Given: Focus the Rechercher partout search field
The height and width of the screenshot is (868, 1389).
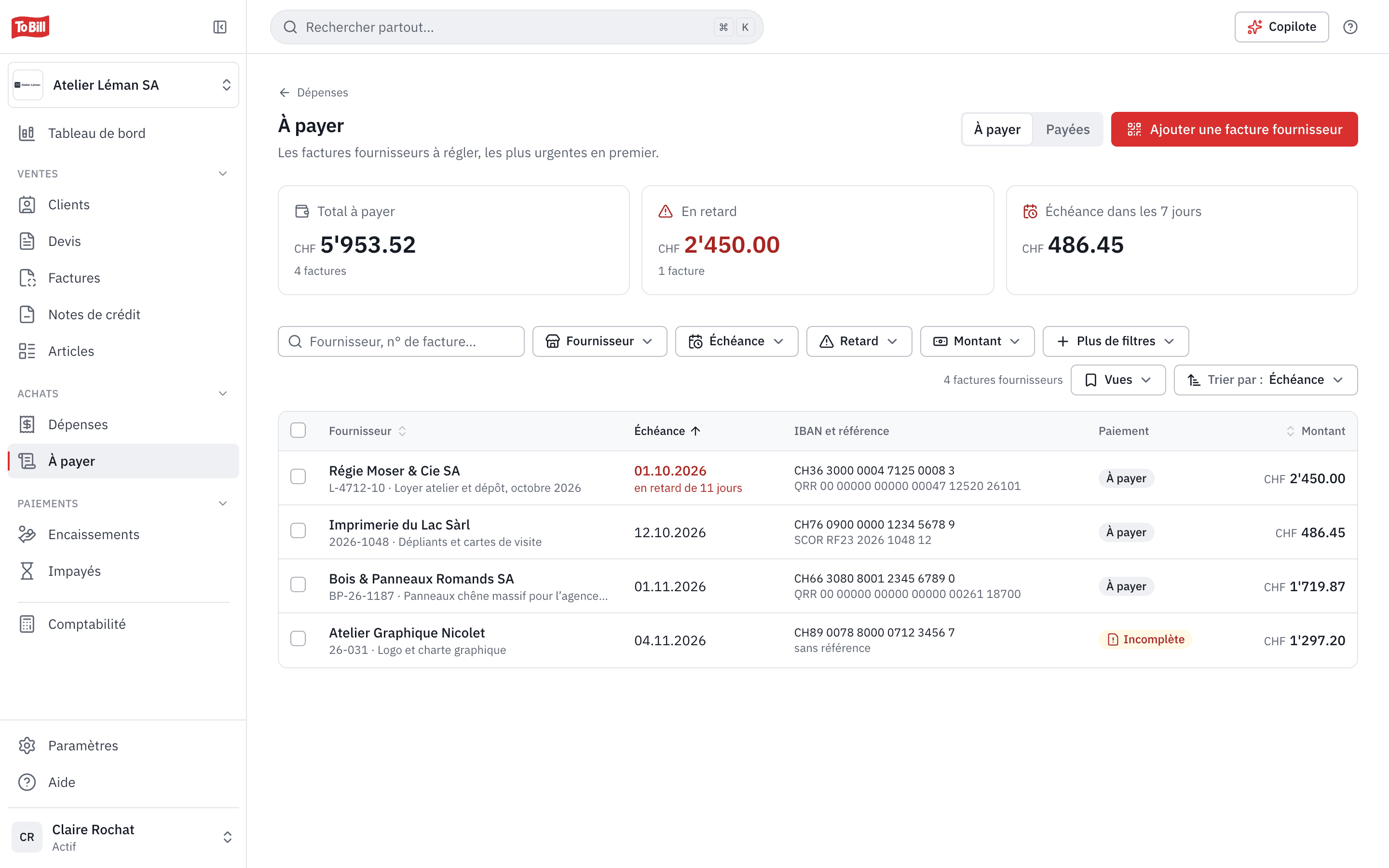Looking at the screenshot, I should [517, 27].
